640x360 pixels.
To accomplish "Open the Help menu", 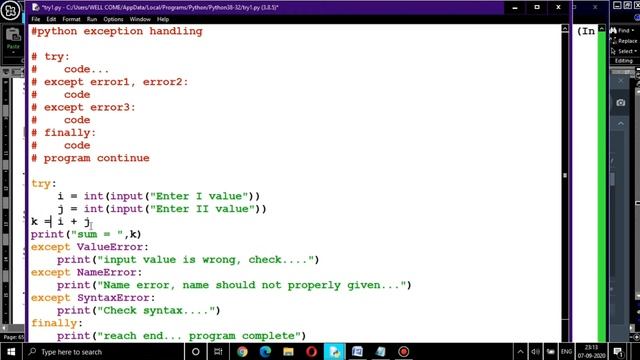I will pos(163,19).
